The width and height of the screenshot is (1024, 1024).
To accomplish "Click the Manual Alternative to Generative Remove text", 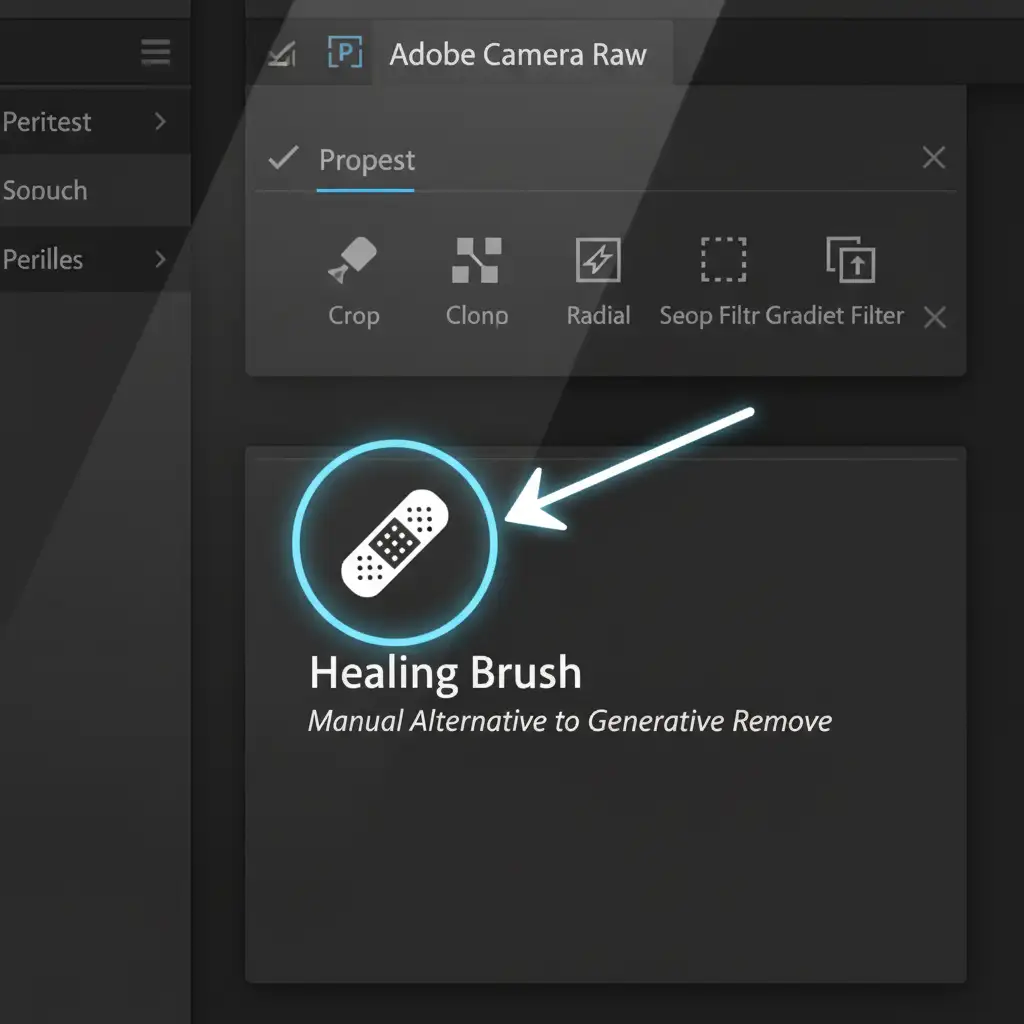I will click(x=569, y=721).
